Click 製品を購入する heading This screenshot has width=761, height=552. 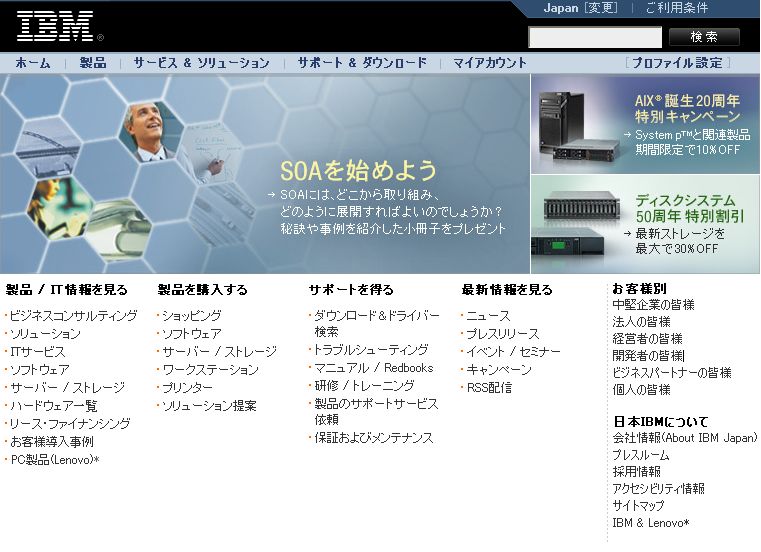click(x=203, y=290)
